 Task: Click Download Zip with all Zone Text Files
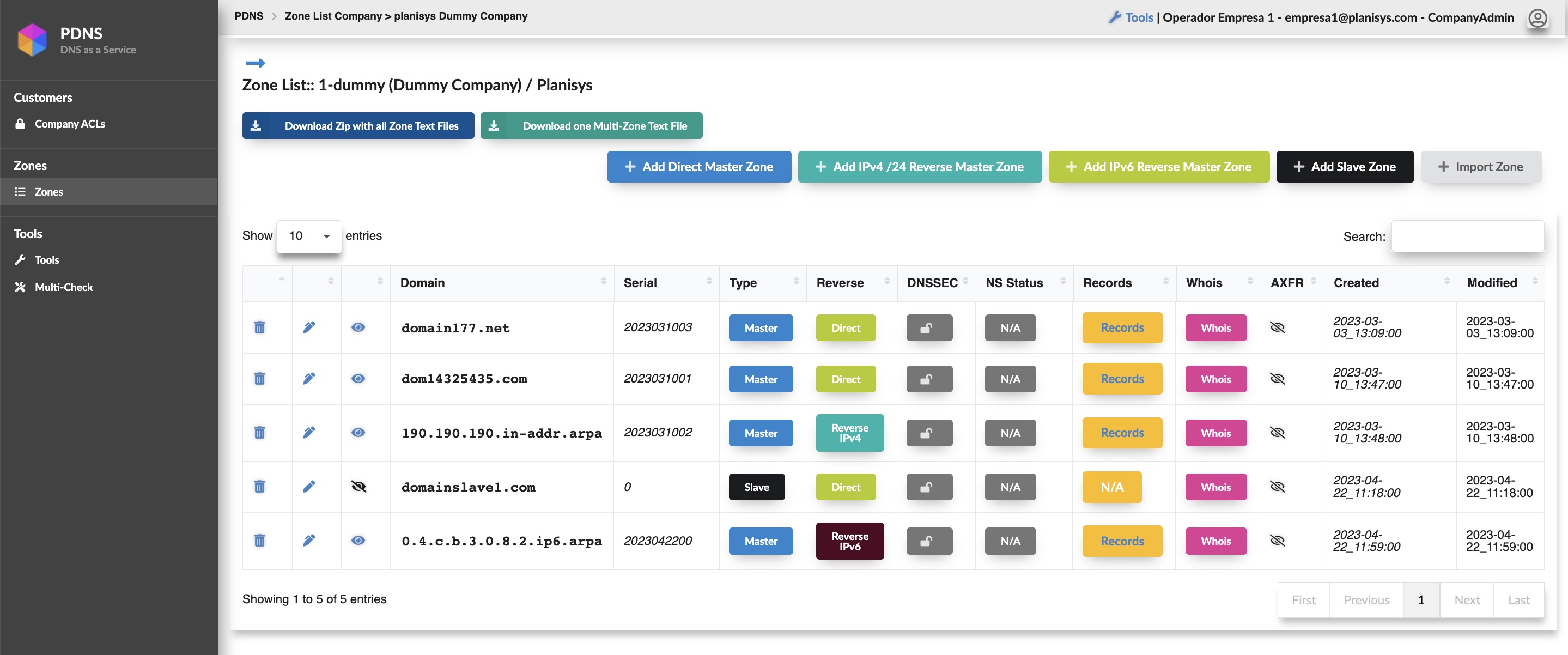pos(358,126)
